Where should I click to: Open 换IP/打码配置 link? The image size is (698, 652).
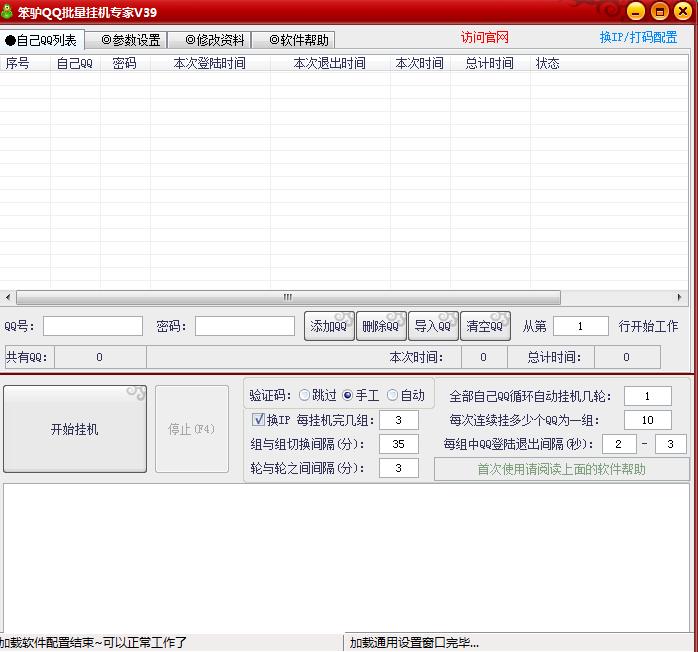tap(638, 37)
